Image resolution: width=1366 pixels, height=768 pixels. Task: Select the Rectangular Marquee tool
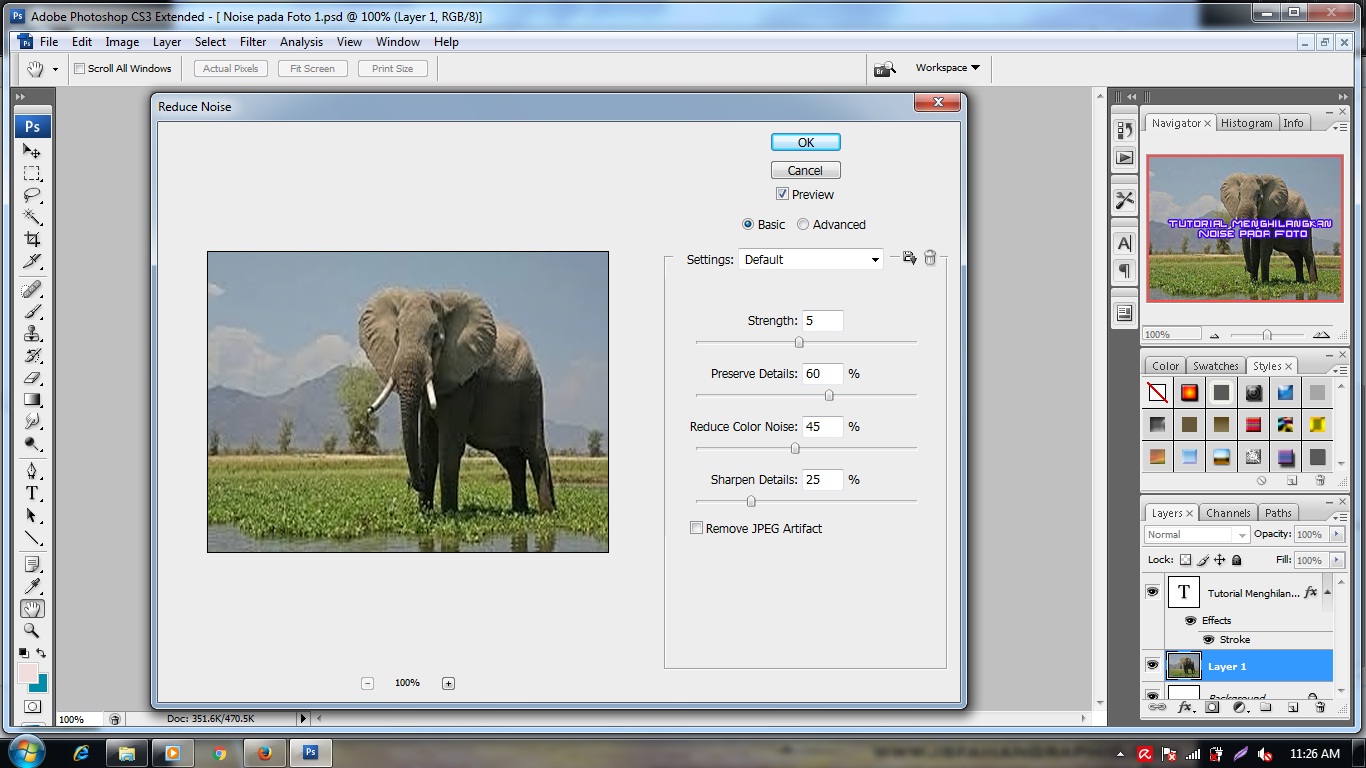(32, 173)
